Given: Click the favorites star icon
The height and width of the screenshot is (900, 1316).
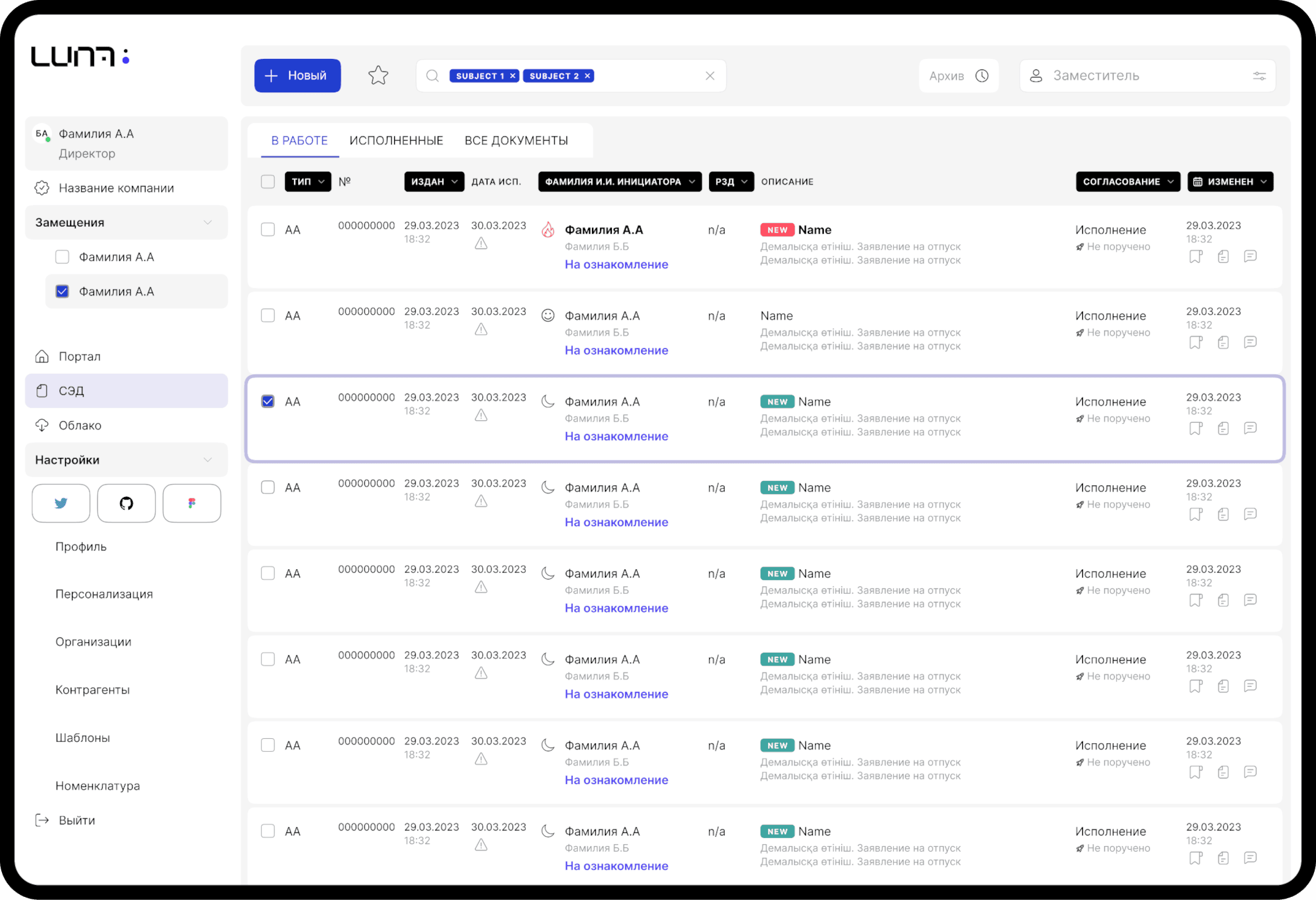Looking at the screenshot, I should click(x=378, y=76).
